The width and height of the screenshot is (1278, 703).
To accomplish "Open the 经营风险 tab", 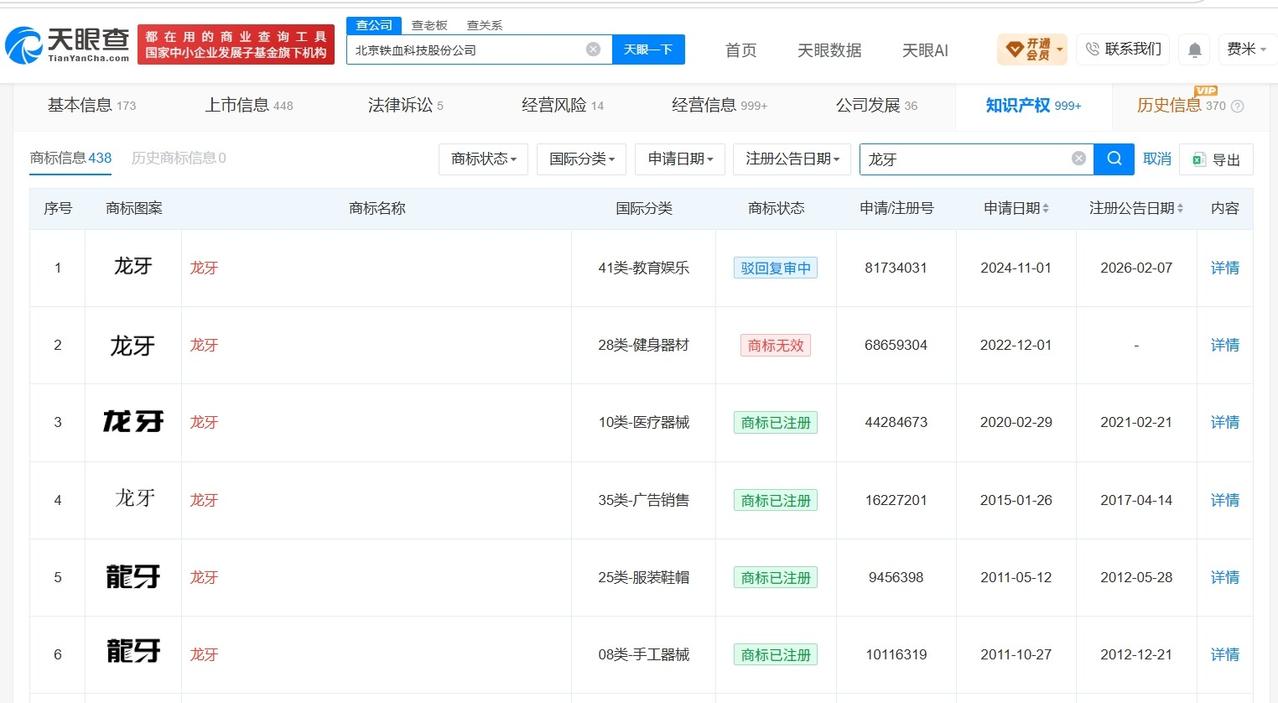I will click(563, 105).
